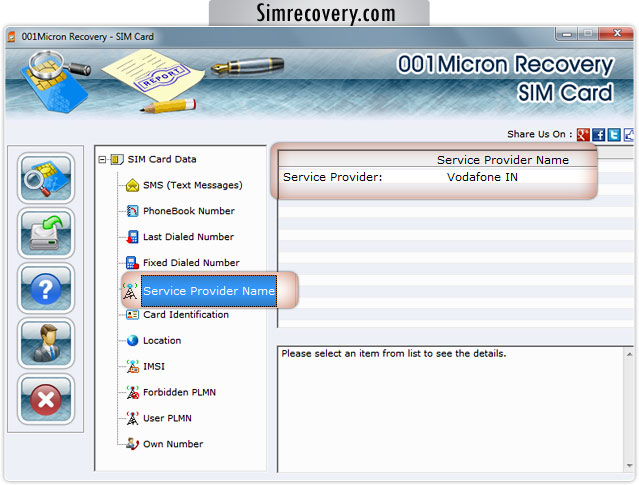The height and width of the screenshot is (485, 639).
Task: Open Forbidden PLMN tree item
Action: [179, 392]
